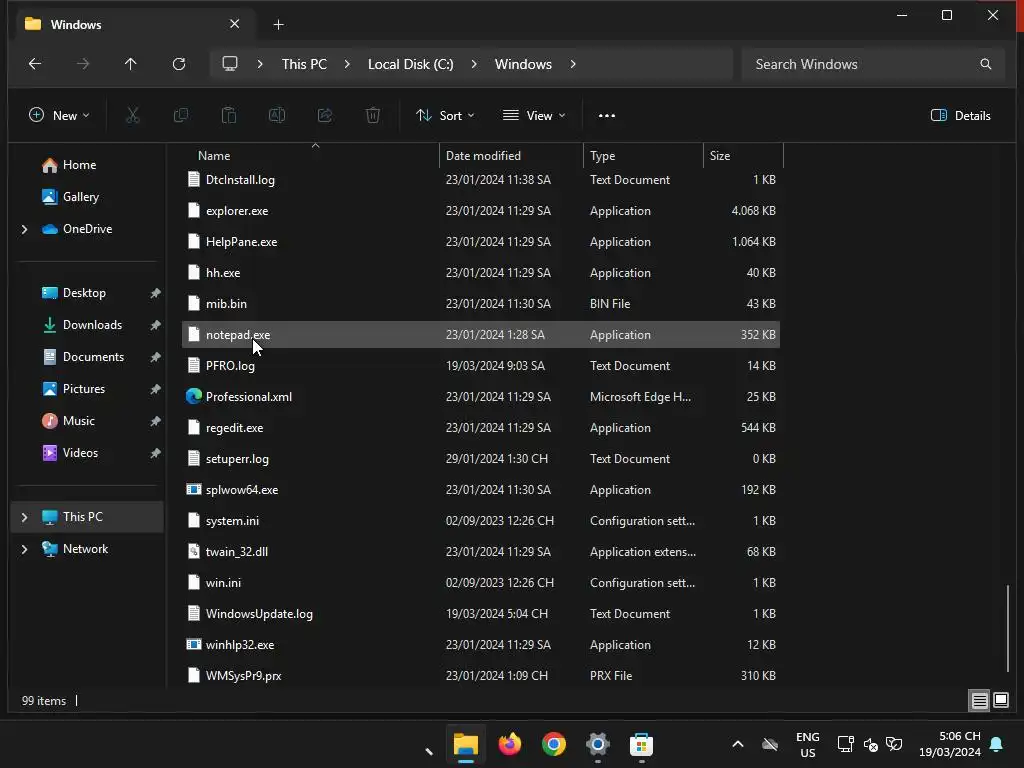Open the Sort dropdown menu
Image resolution: width=1024 pixels, height=768 pixels.
click(x=445, y=116)
